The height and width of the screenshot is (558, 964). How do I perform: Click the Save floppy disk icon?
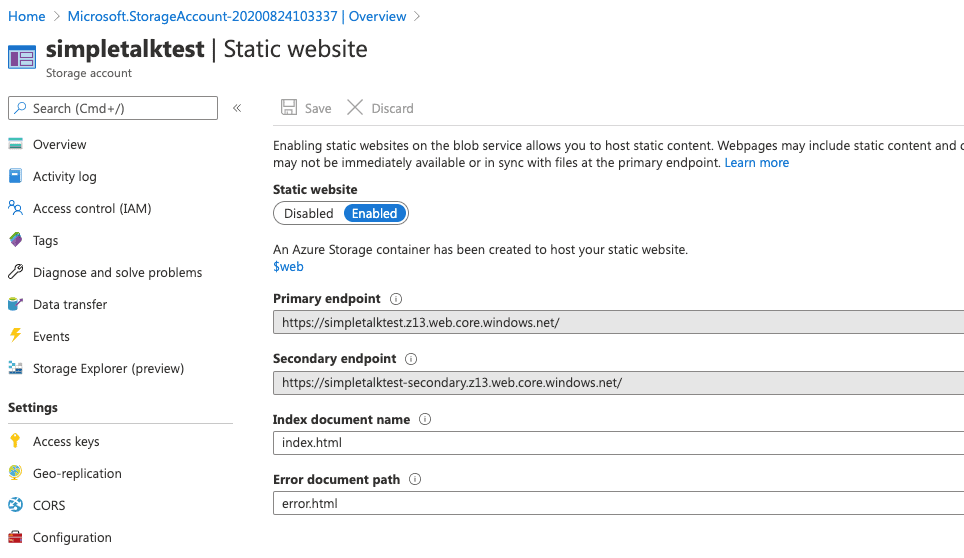pyautogui.click(x=289, y=108)
